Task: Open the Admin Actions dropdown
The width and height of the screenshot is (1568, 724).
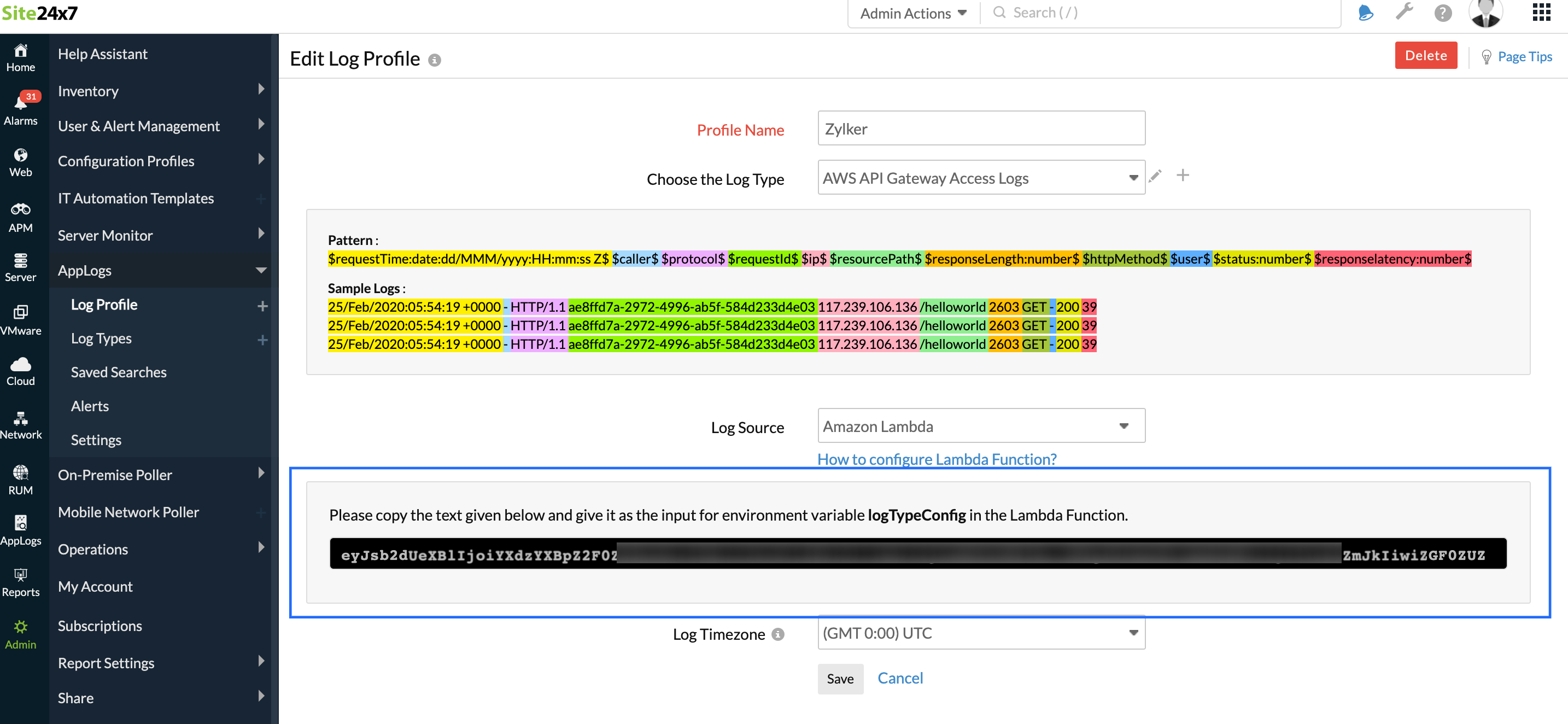Action: [x=912, y=13]
